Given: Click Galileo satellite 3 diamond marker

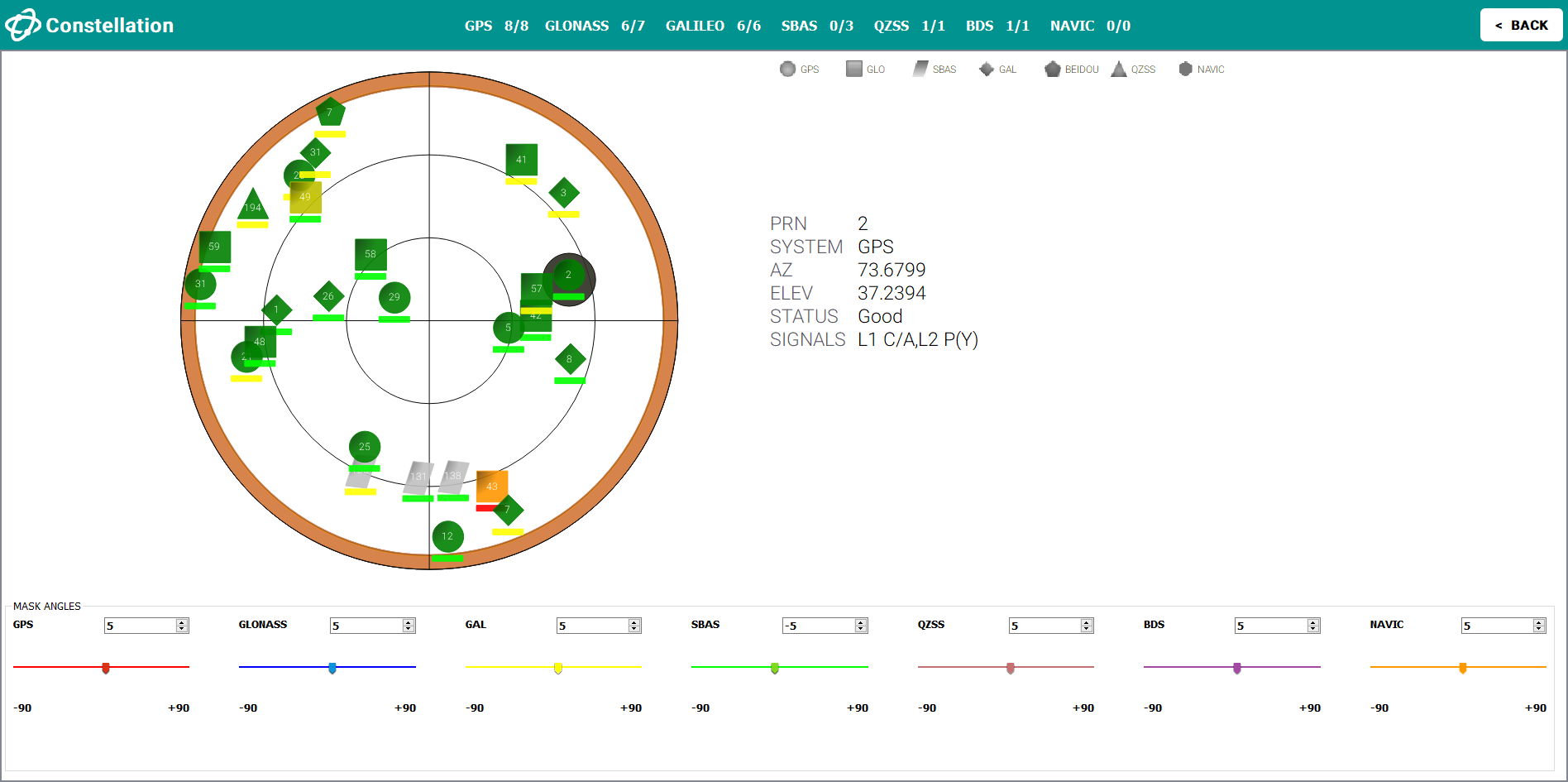Looking at the screenshot, I should [x=563, y=193].
